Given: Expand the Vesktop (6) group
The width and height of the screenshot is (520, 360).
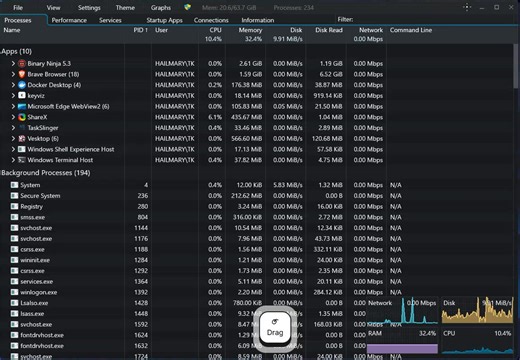Looking at the screenshot, I should 13,138.
